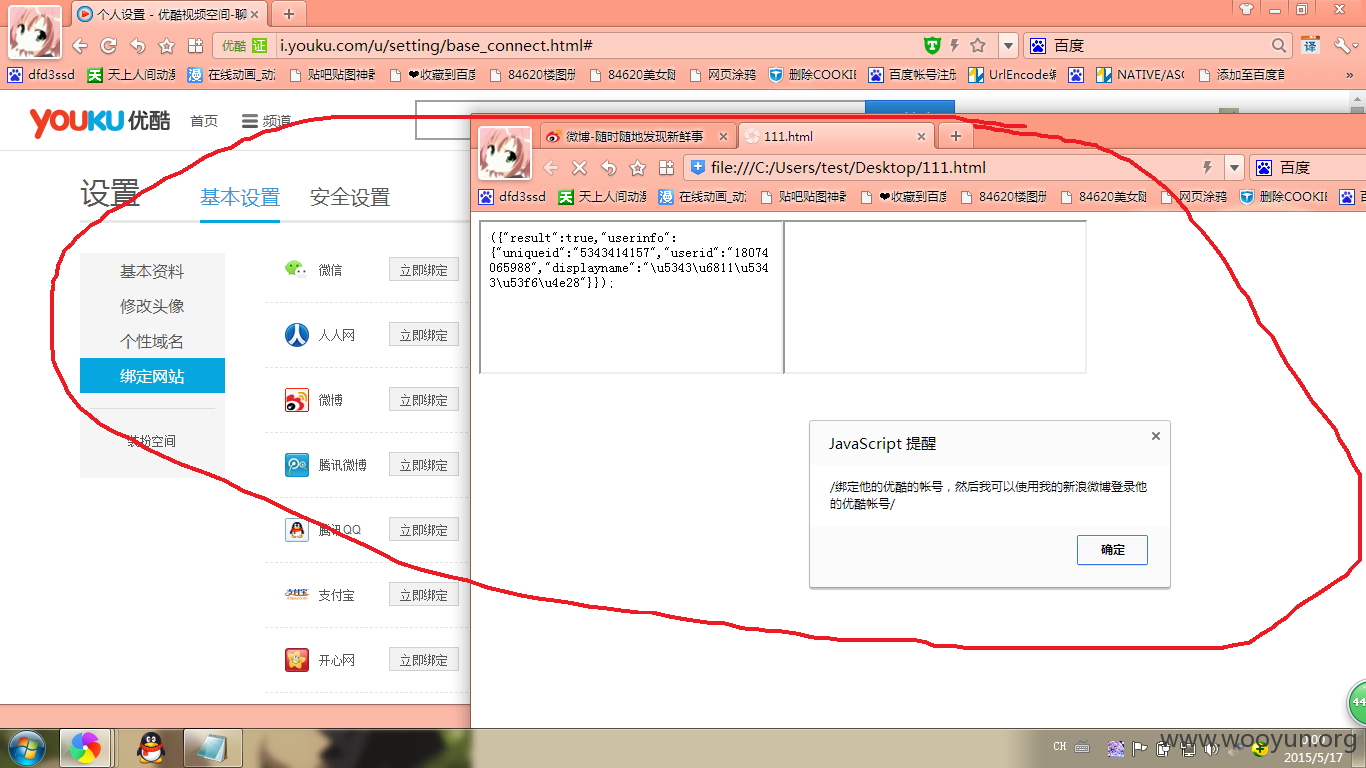Open the QQ penguin on the taskbar
The image size is (1366, 768).
(152, 747)
